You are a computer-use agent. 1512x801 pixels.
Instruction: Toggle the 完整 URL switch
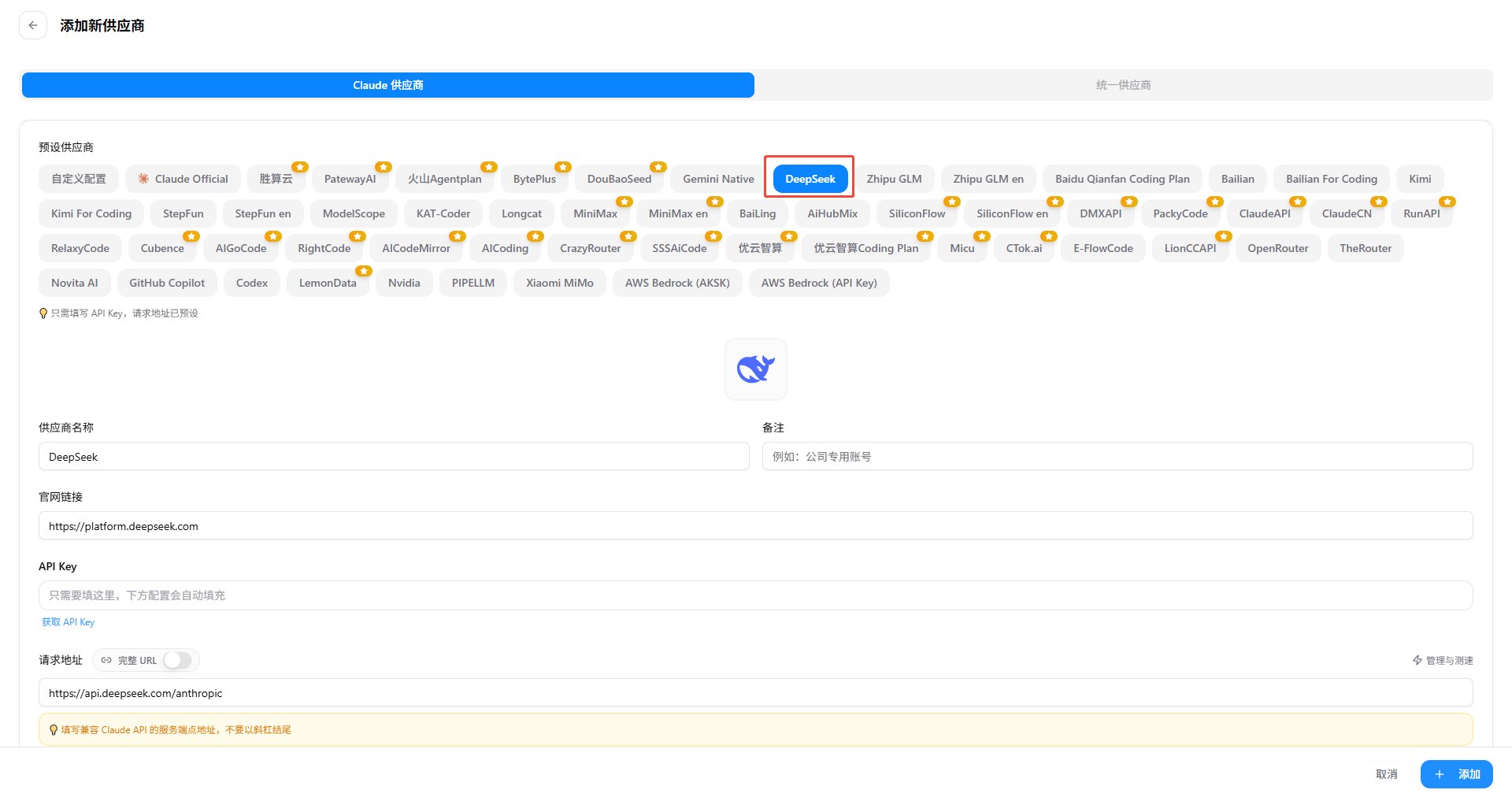pyautogui.click(x=178, y=660)
